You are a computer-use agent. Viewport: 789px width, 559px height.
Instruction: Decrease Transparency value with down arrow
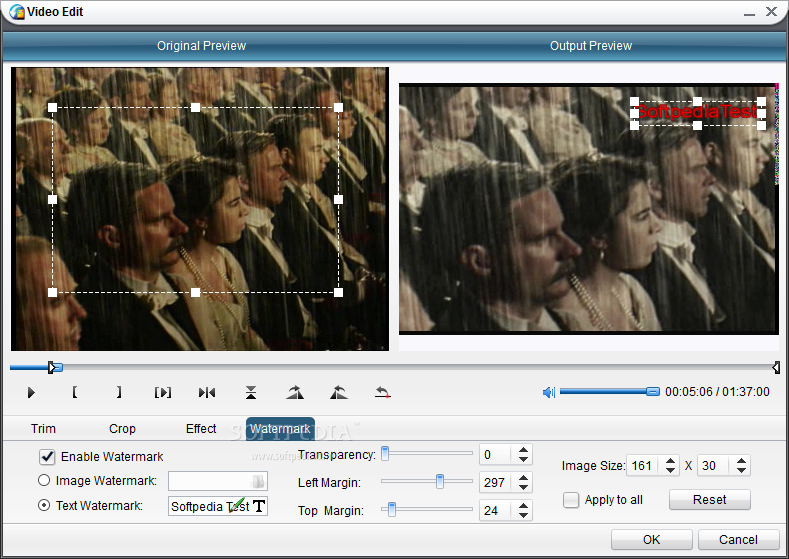(523, 459)
